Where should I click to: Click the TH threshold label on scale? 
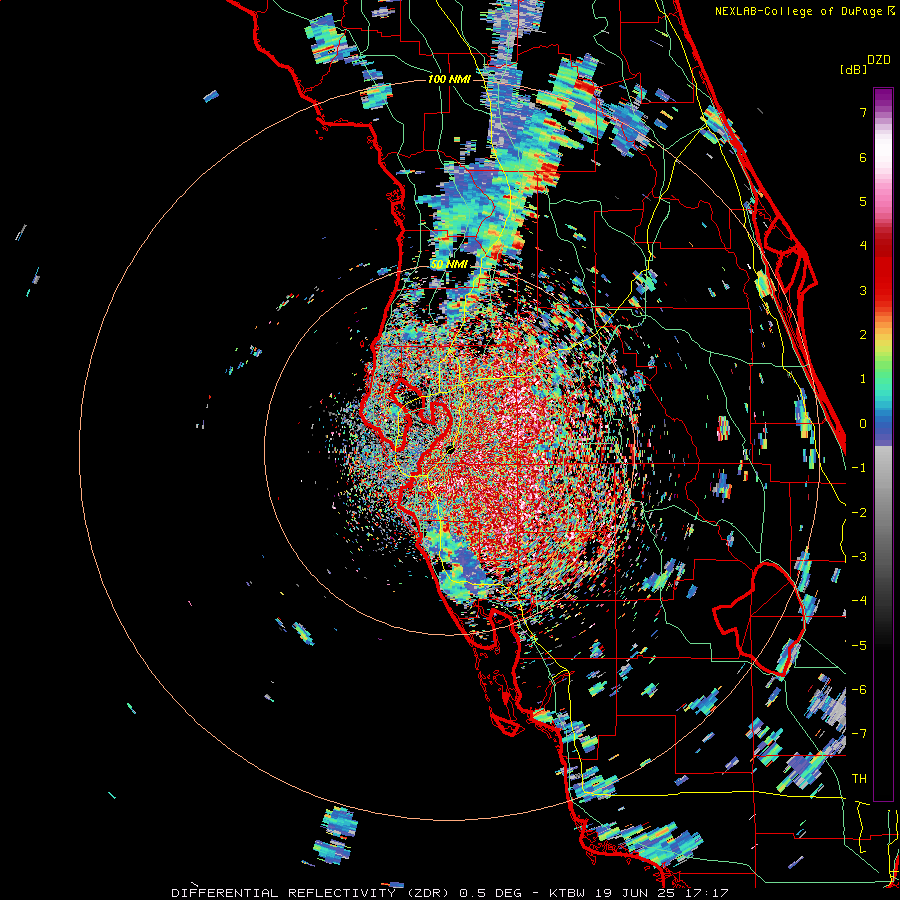859,779
